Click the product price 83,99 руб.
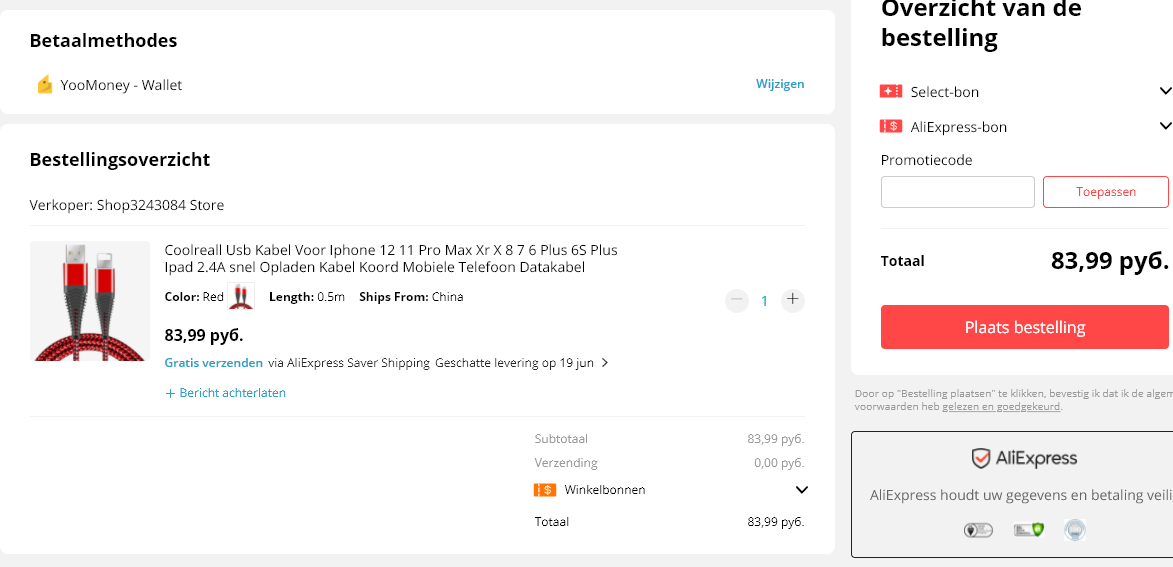 (203, 334)
